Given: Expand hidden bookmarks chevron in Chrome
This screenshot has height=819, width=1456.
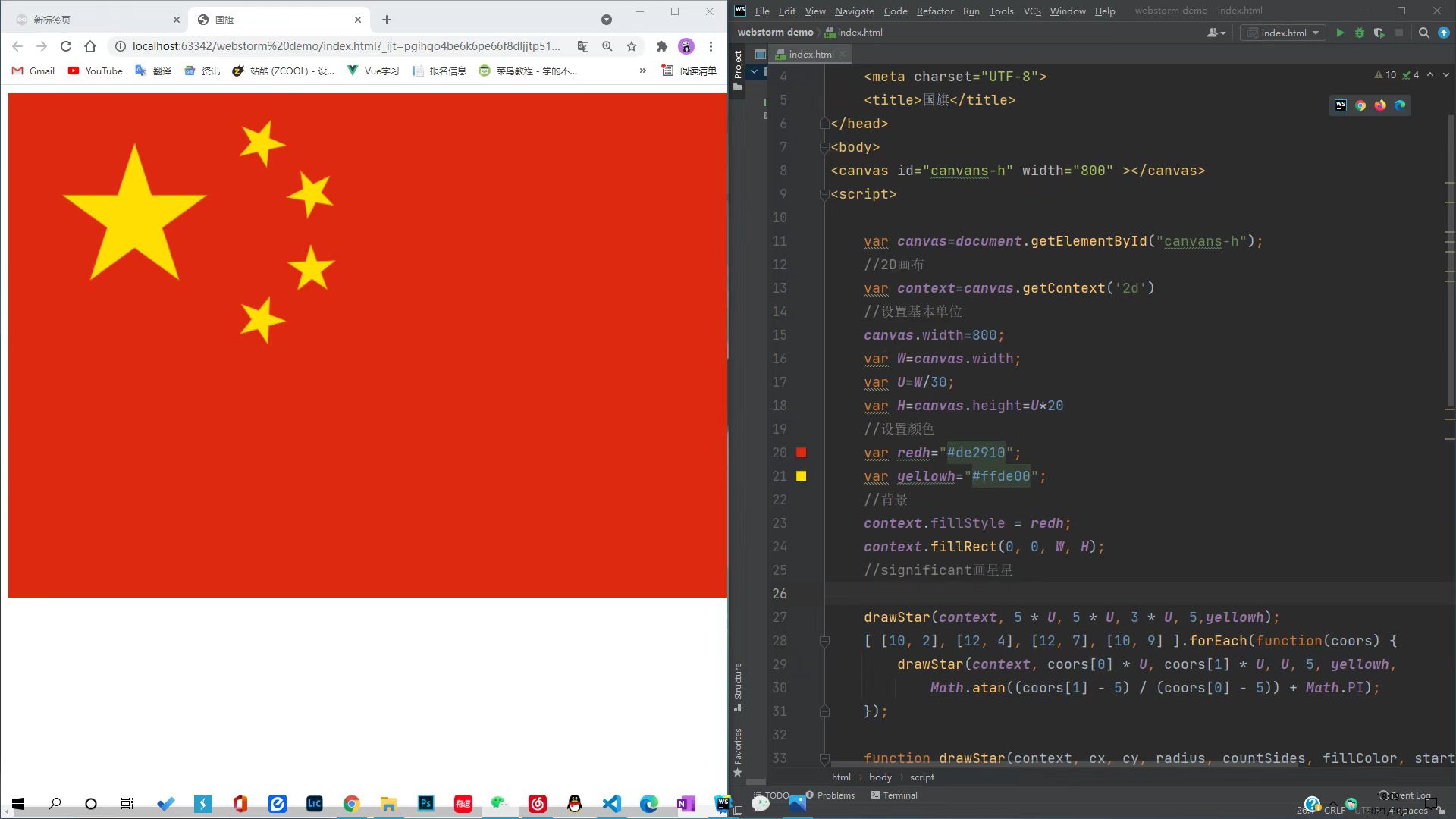Looking at the screenshot, I should click(643, 71).
